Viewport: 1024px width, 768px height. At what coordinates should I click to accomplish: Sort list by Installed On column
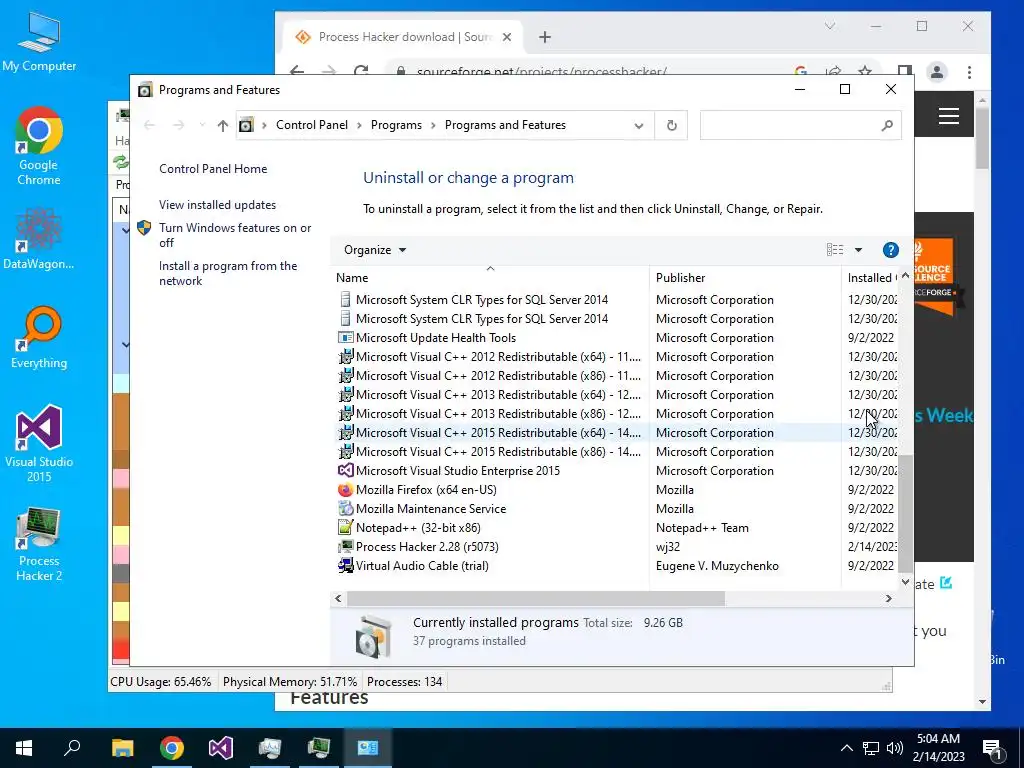(x=871, y=278)
